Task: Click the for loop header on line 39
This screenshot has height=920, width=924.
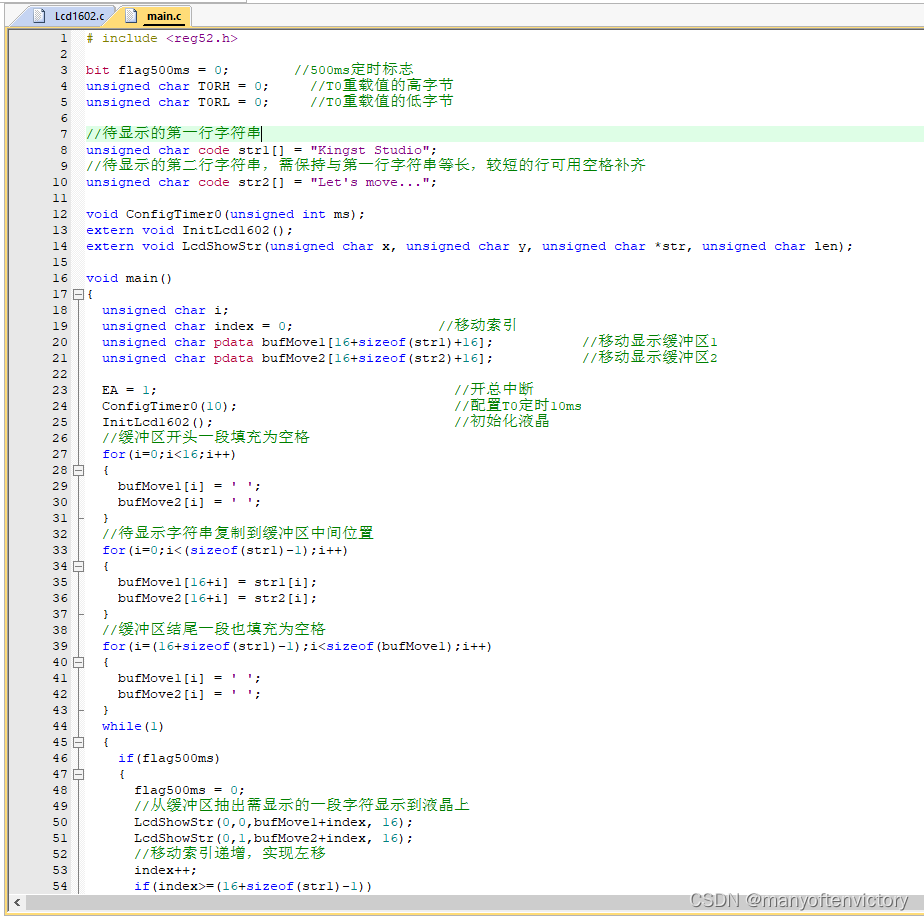Action: (x=296, y=646)
